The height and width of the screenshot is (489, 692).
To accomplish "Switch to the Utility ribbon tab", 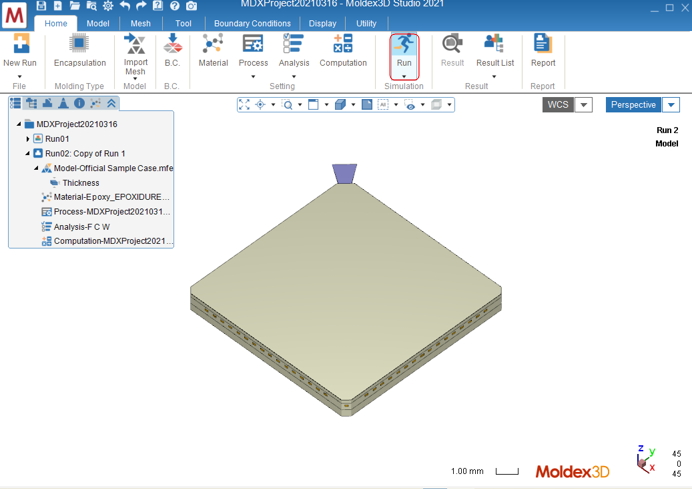I will [x=366, y=23].
